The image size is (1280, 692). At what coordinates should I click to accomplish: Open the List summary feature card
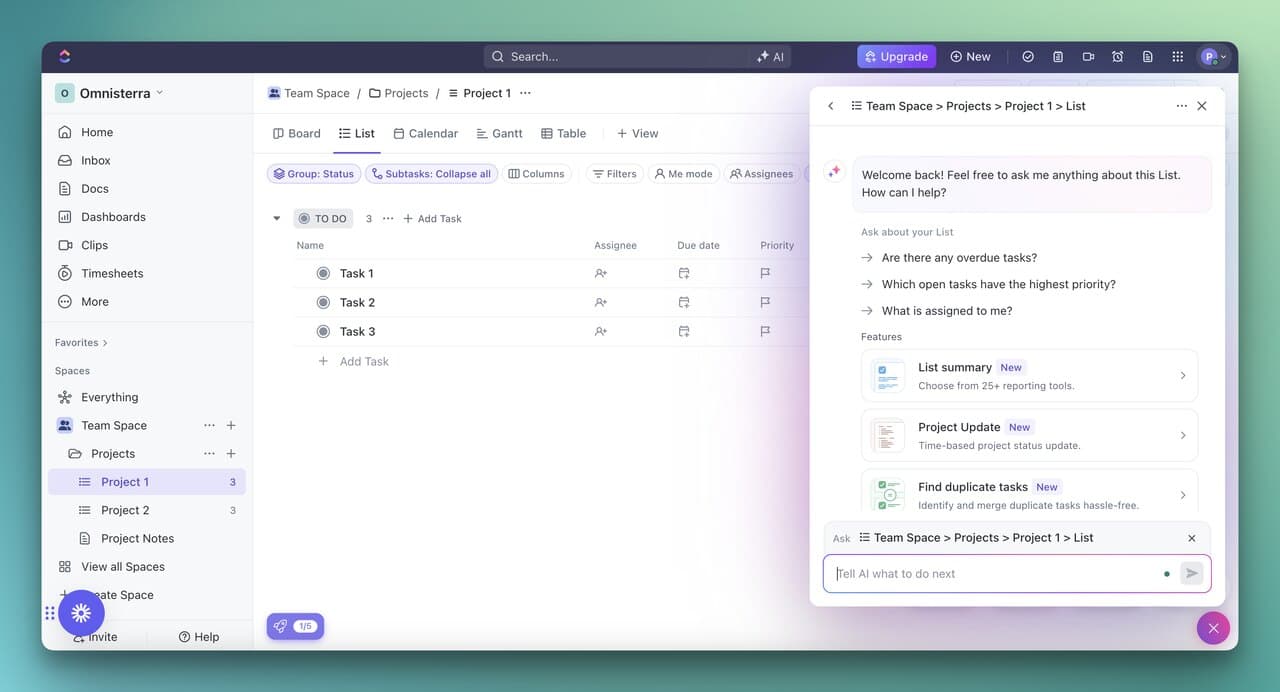(x=1029, y=376)
